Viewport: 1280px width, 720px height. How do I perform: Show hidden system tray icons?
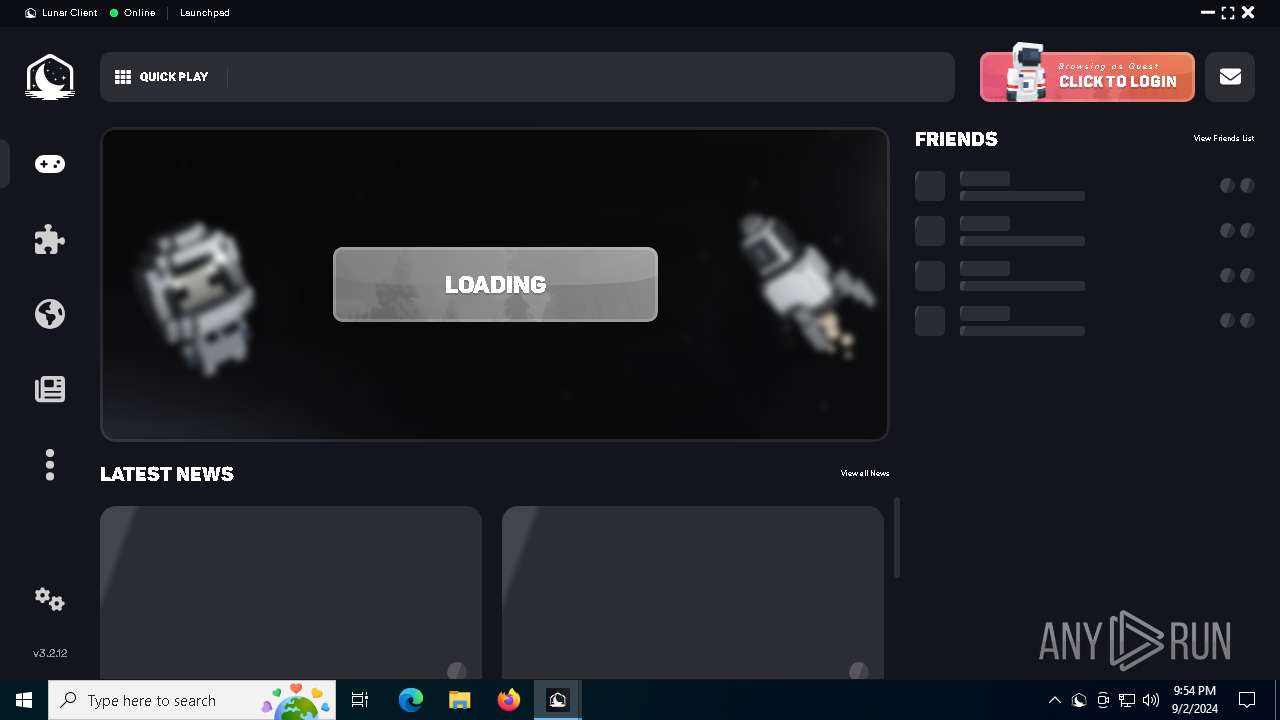[x=1054, y=700]
